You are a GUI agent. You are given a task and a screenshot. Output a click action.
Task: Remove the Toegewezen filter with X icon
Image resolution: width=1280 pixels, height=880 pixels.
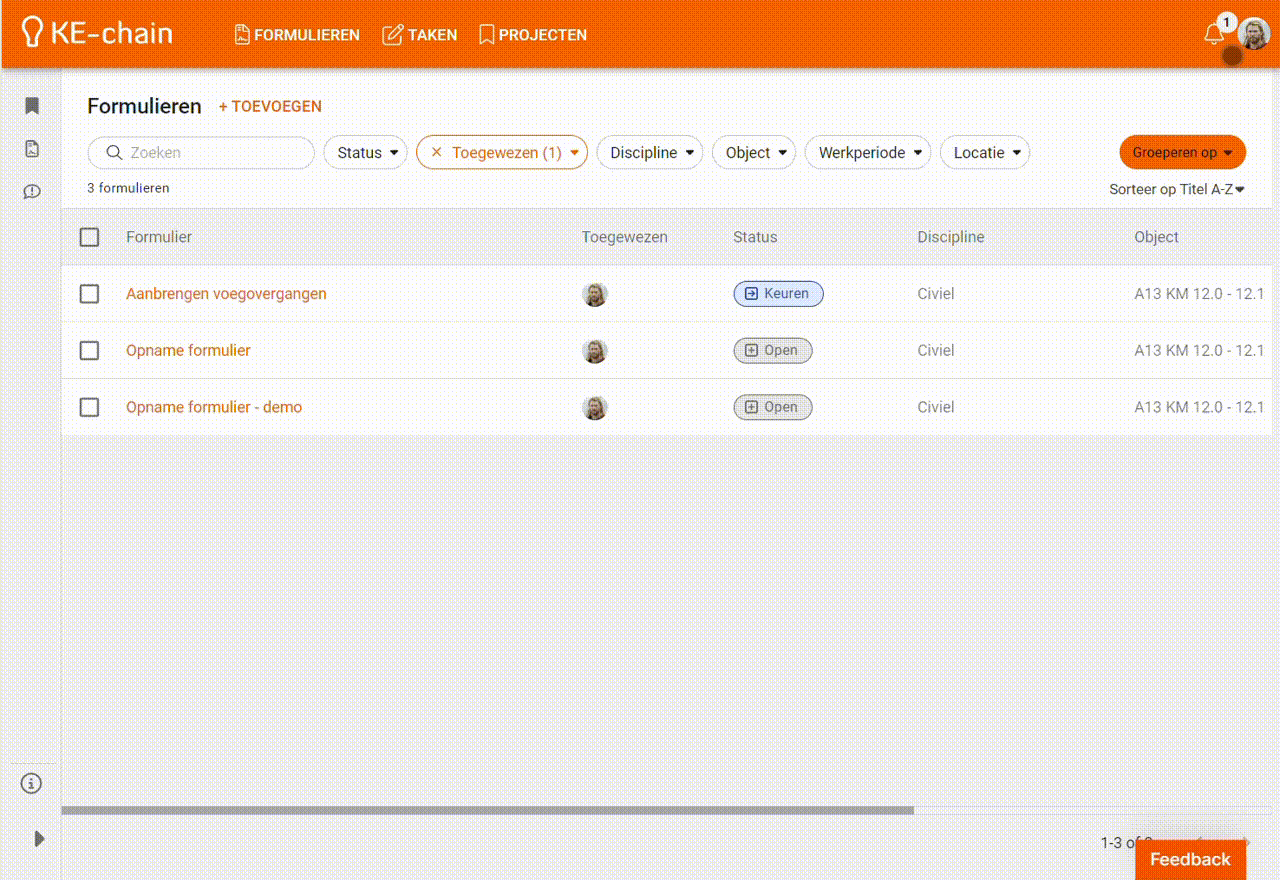point(436,152)
